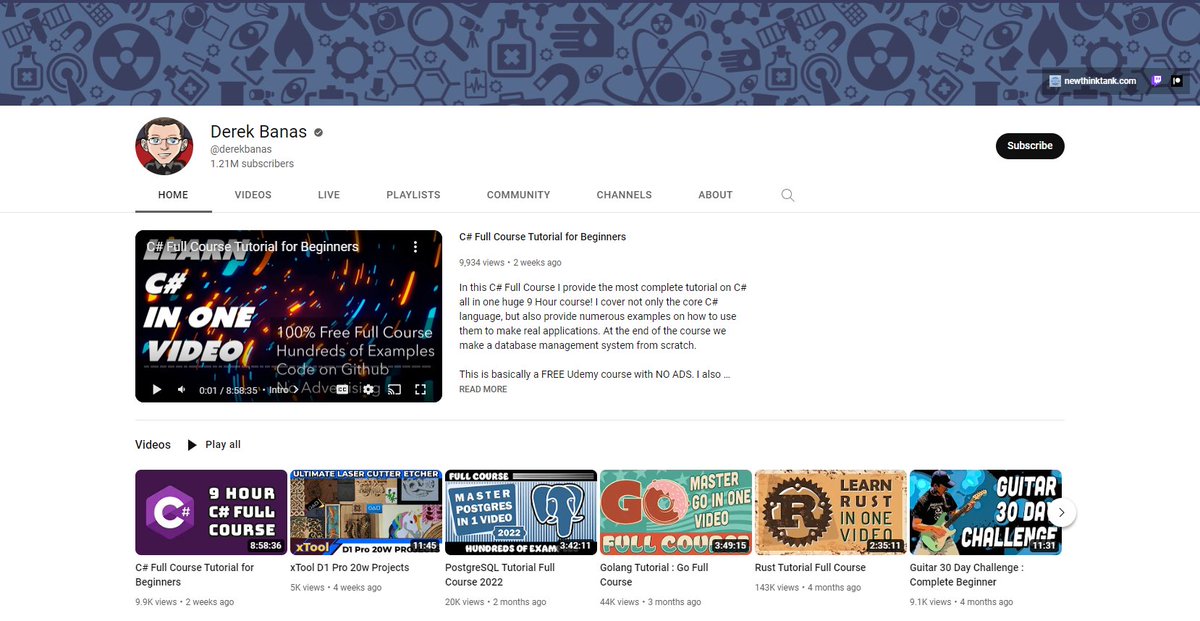
Task: Open the video player settings gear
Action: point(369,389)
